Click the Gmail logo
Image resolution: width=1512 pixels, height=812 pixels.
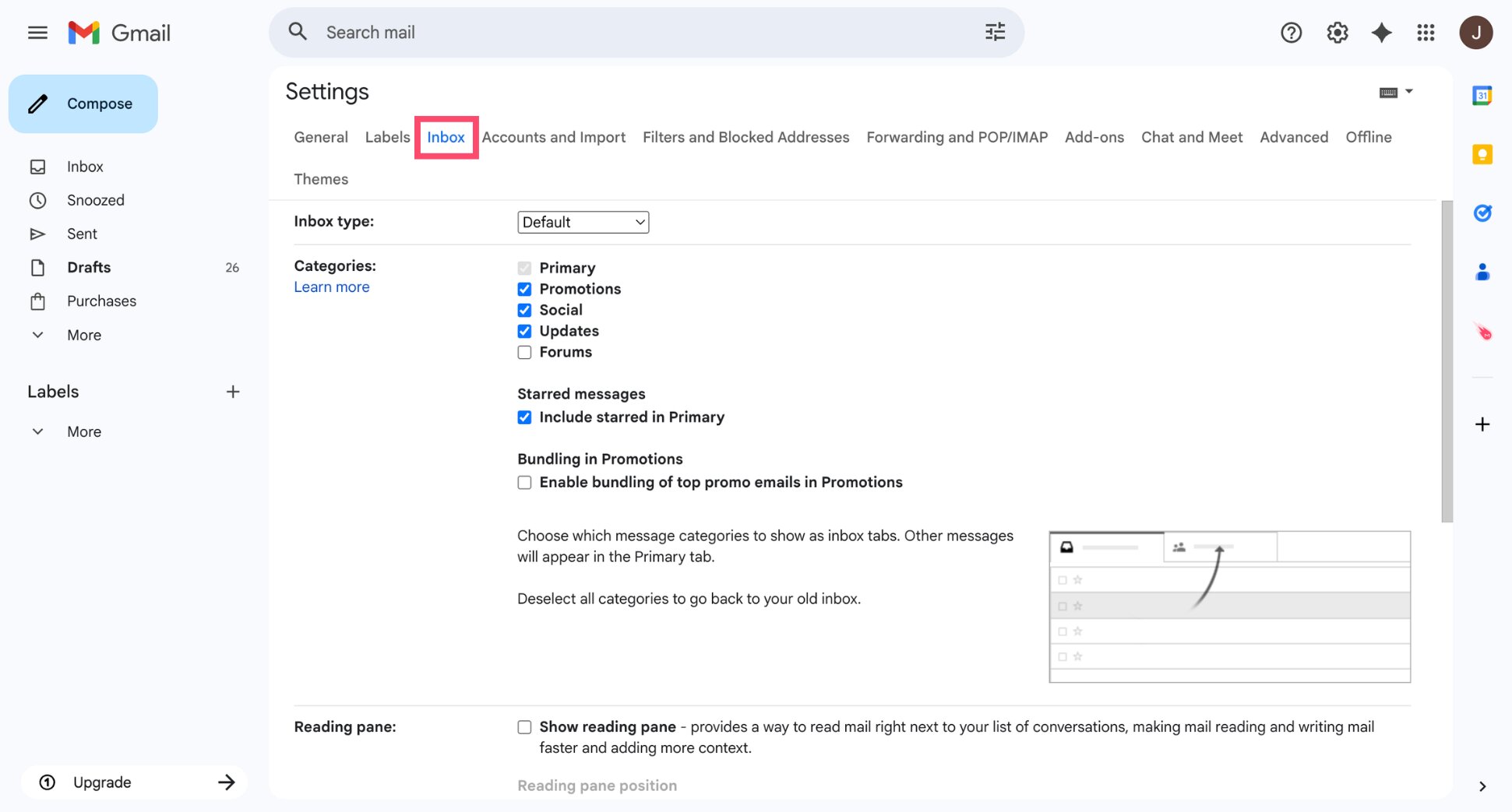click(119, 33)
